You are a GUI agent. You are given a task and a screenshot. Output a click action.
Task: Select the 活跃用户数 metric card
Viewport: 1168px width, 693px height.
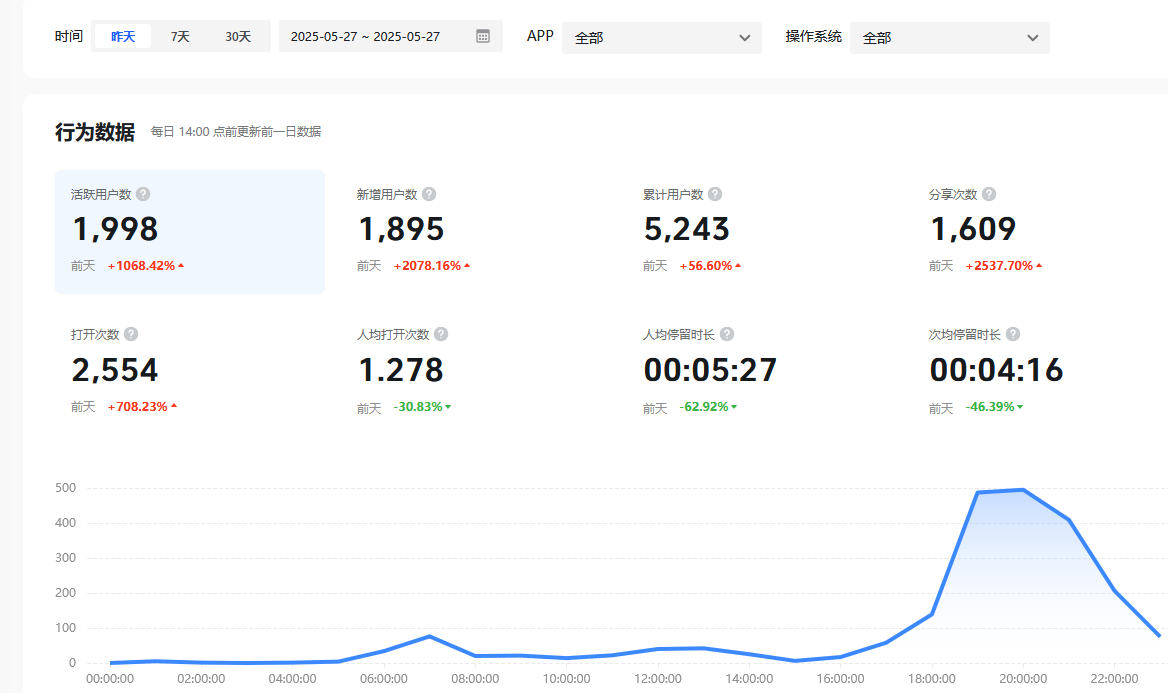189,232
